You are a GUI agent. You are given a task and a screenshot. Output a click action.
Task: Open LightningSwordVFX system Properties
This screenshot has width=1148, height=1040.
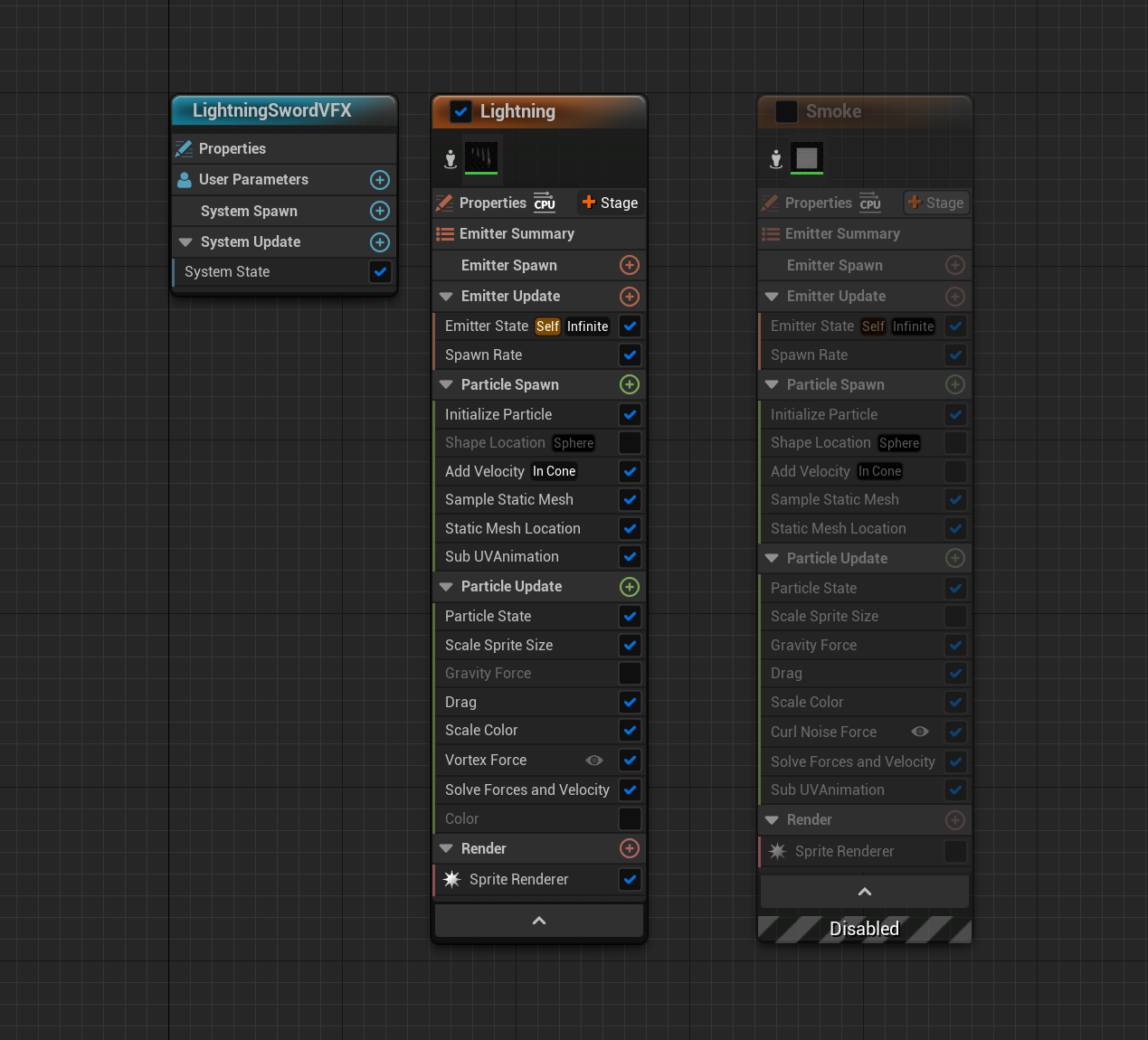[232, 148]
